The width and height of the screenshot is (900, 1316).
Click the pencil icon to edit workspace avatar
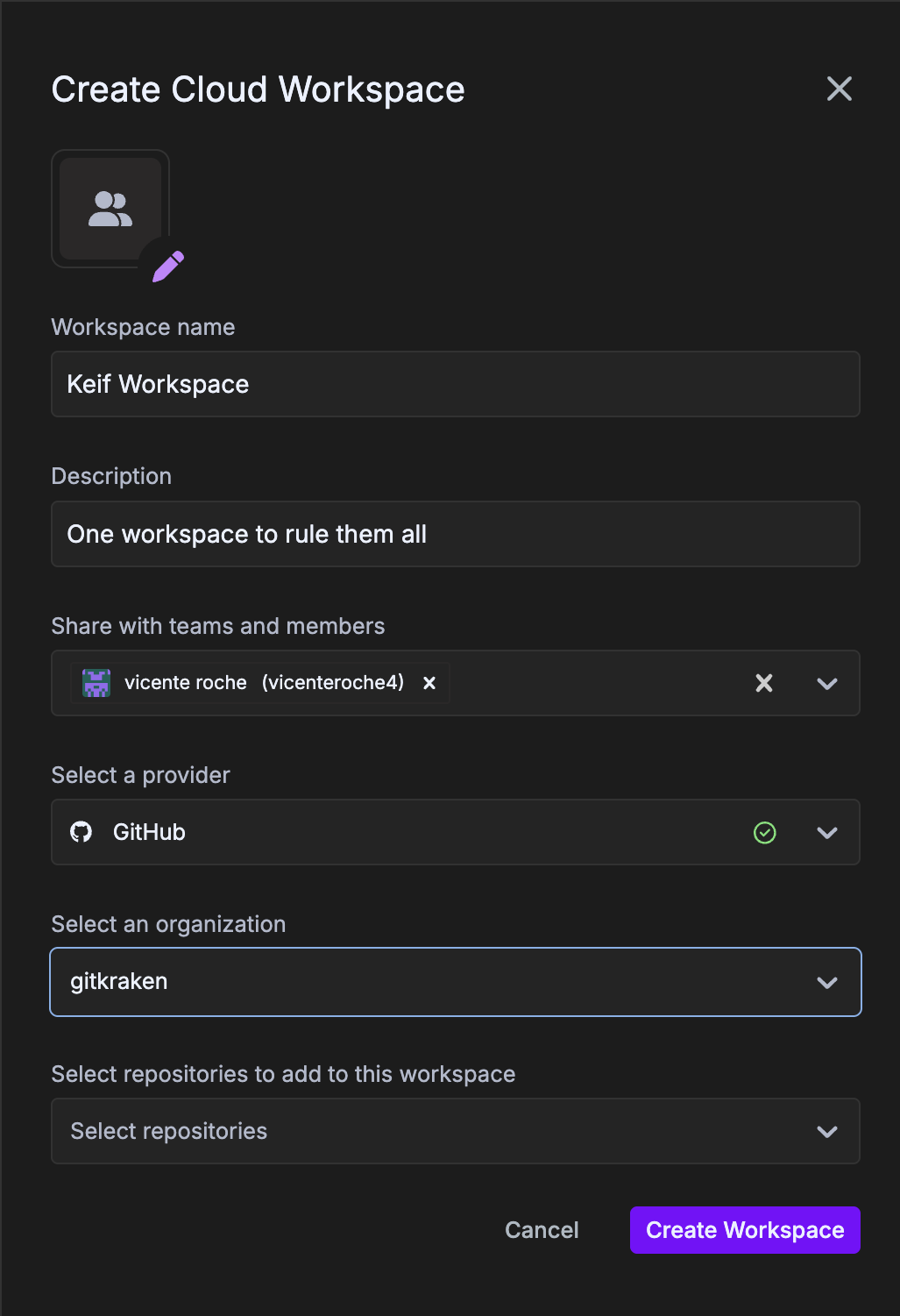(167, 265)
